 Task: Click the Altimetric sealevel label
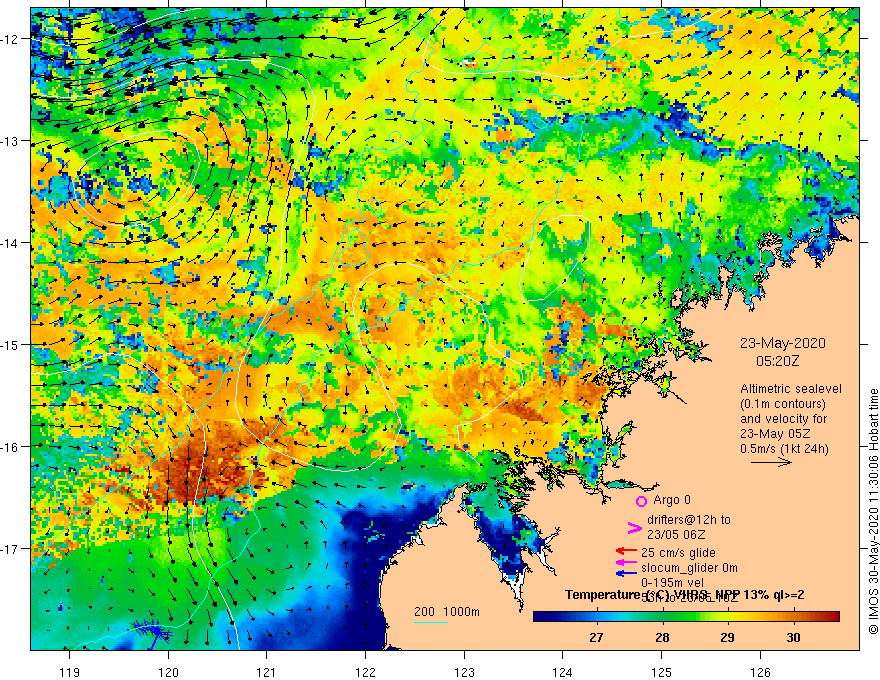[x=791, y=389]
